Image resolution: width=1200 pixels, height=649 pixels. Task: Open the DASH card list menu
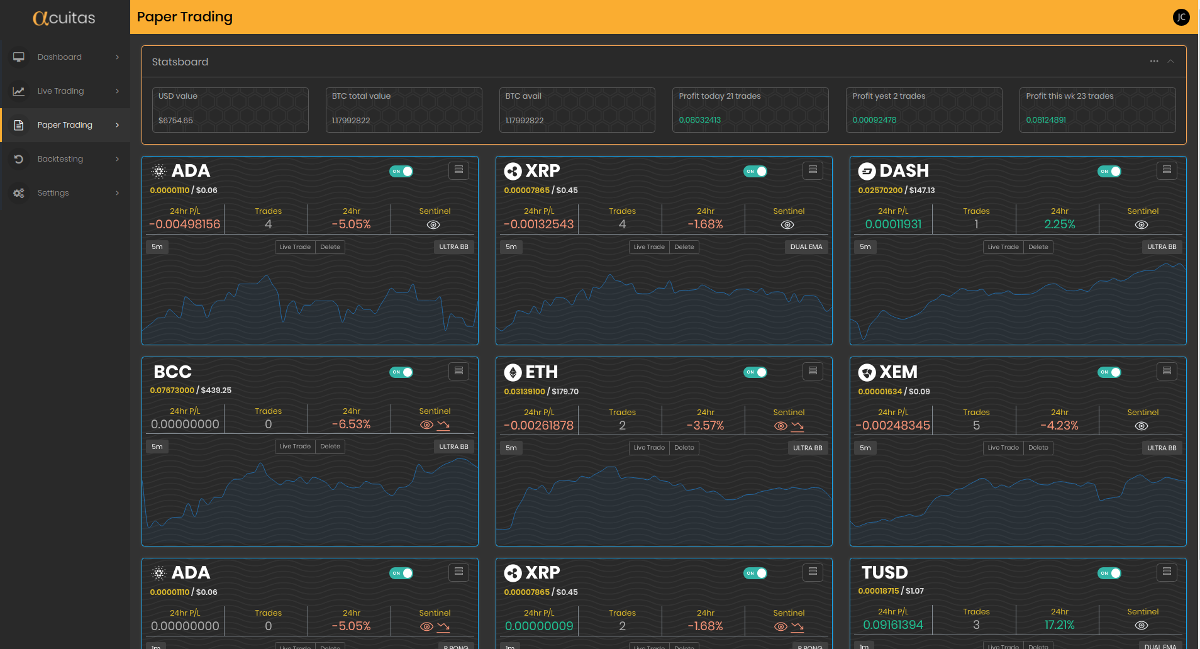click(x=1167, y=171)
